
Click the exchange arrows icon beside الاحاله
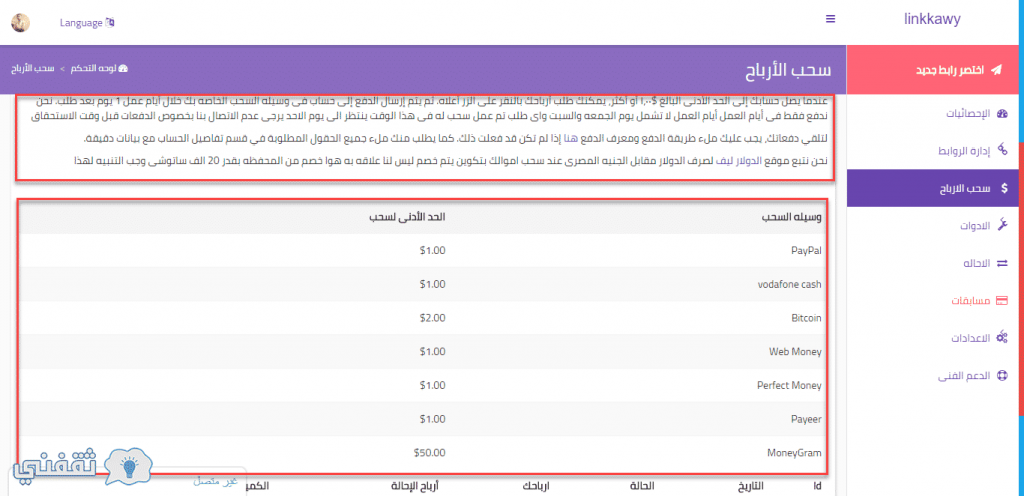click(1003, 264)
